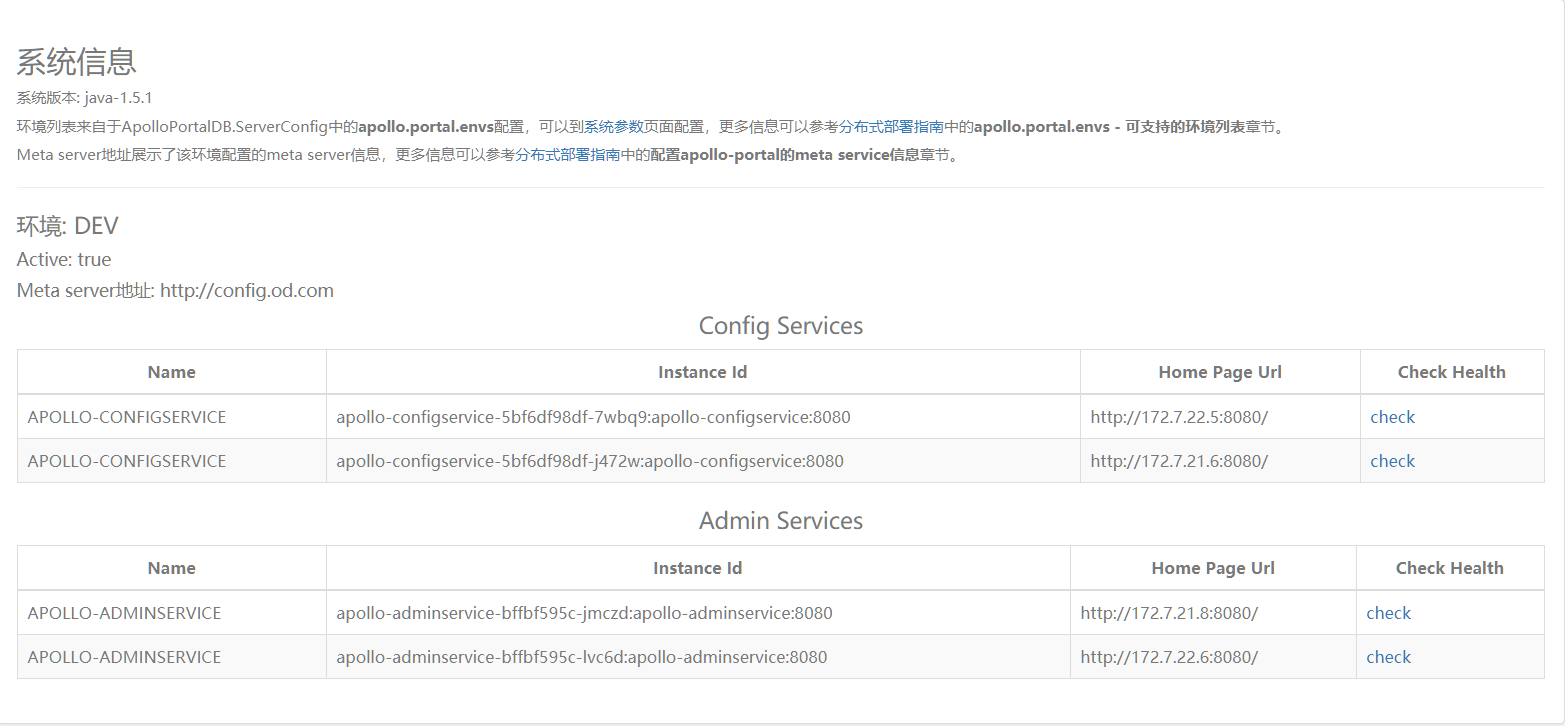Open 分布式部署指南 link in Meta server line
Image resolution: width=1565 pixels, height=726 pixels.
pyautogui.click(x=568, y=155)
